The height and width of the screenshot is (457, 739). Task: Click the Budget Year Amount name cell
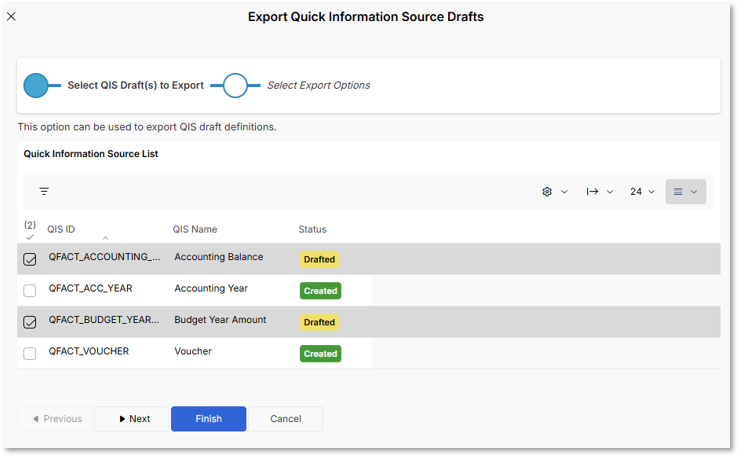point(220,320)
